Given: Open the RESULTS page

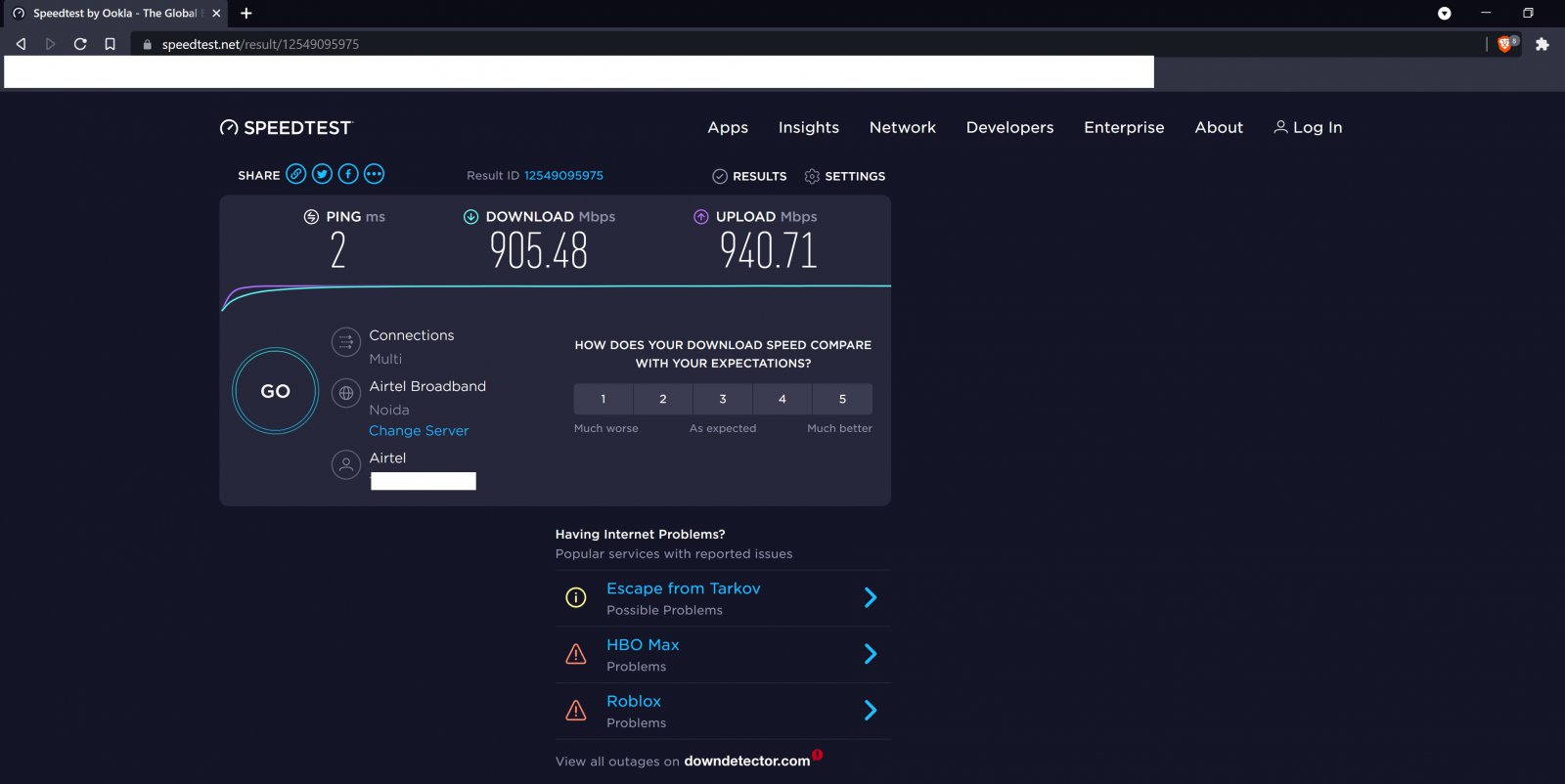Looking at the screenshot, I should pos(749,176).
